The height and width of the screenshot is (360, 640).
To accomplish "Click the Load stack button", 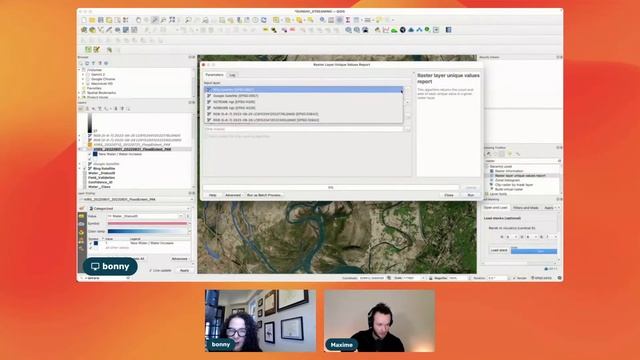I will point(499,250).
